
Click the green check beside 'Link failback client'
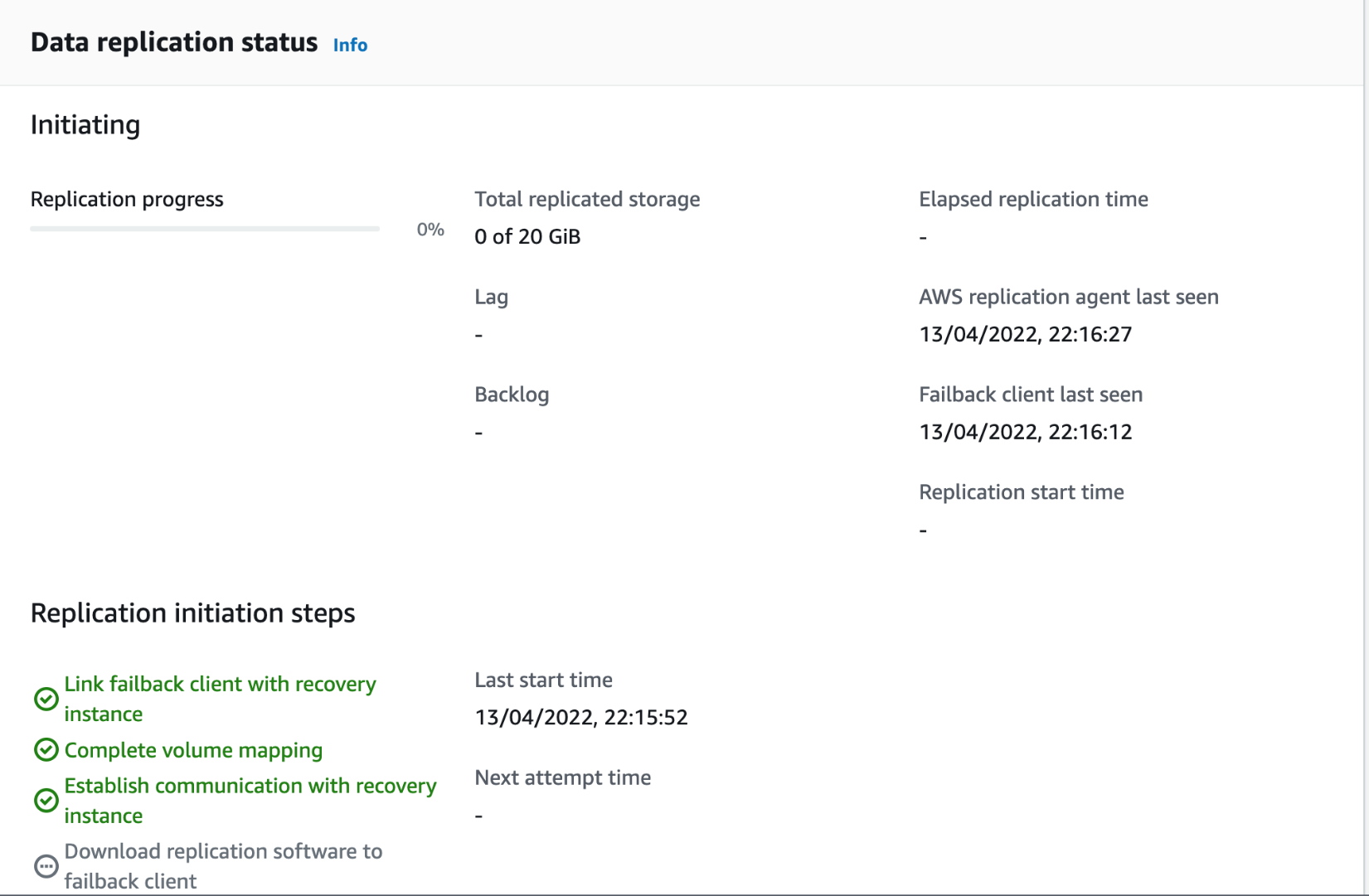pyautogui.click(x=46, y=699)
